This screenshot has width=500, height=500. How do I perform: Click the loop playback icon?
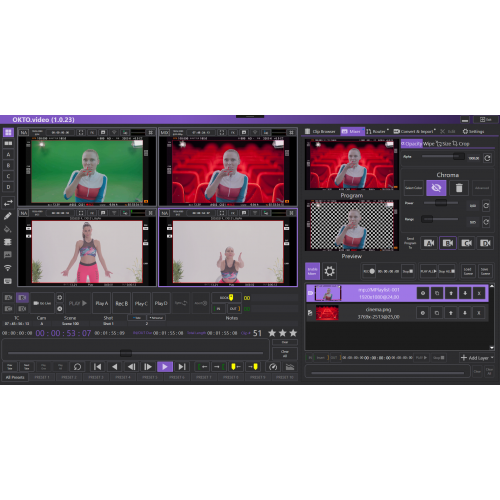pyautogui.click(x=77, y=367)
